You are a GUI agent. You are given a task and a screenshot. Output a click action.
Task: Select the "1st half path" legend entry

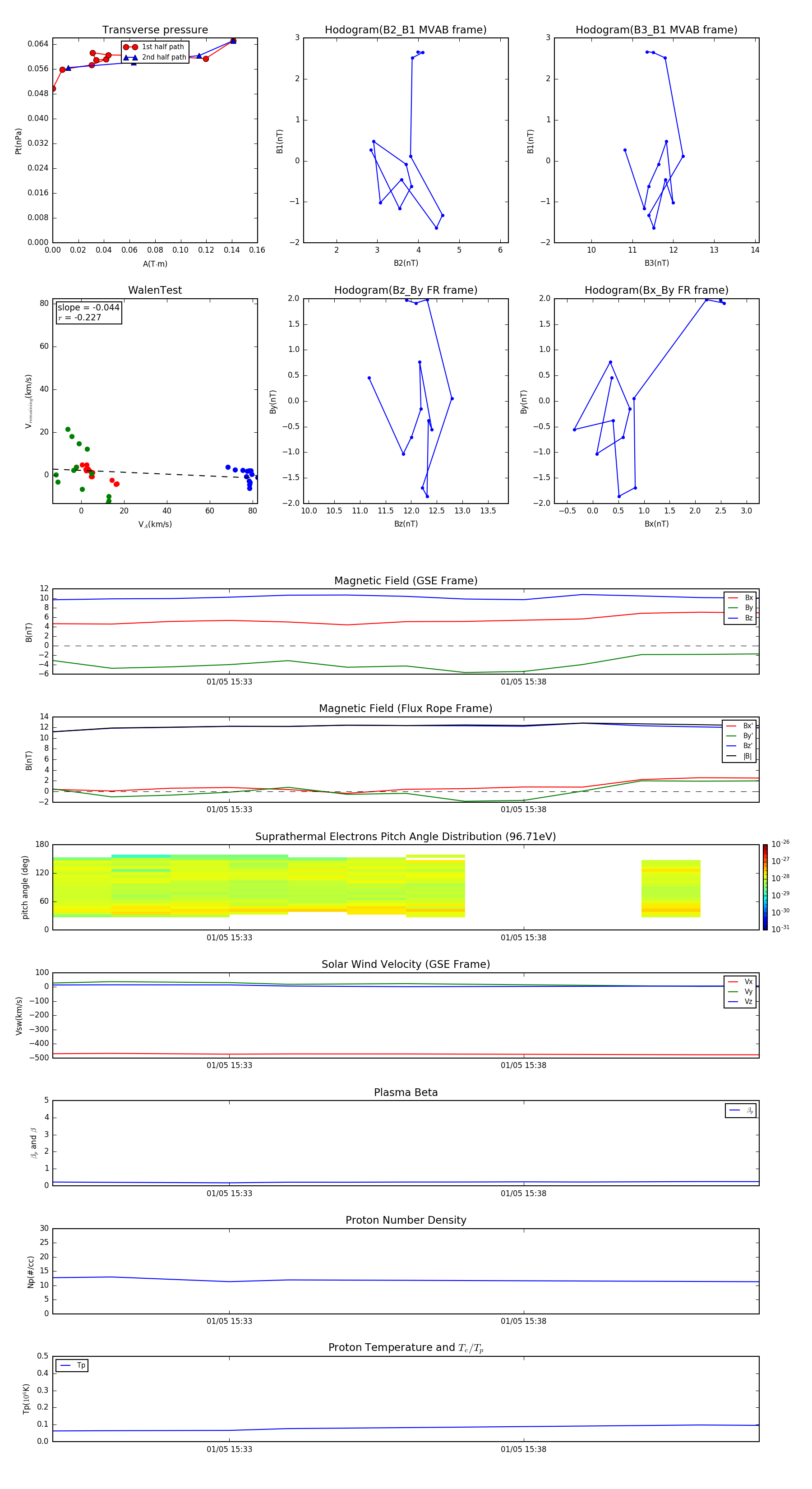click(x=154, y=47)
